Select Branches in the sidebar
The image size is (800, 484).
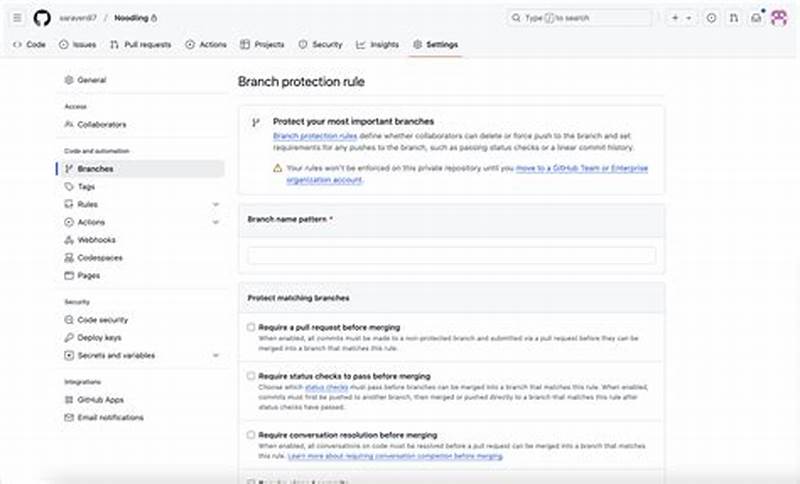coord(140,169)
